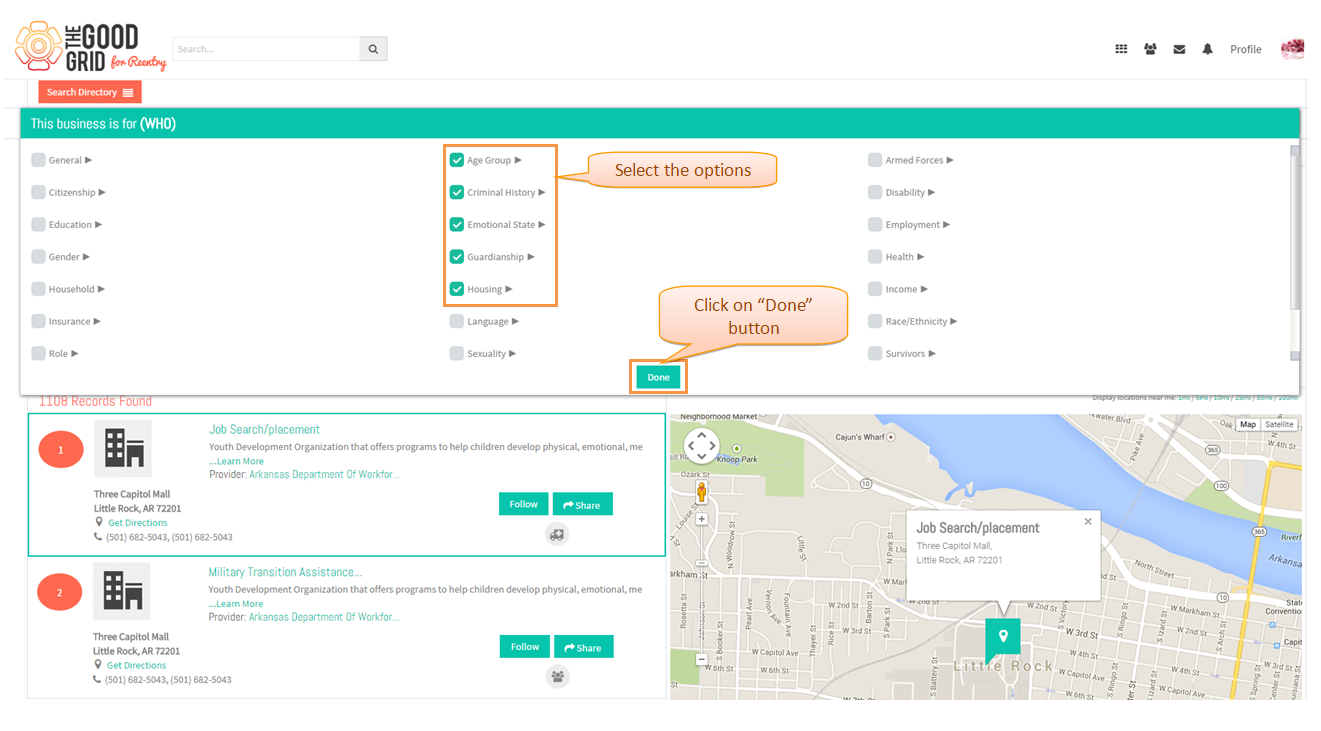Image resolution: width=1321 pixels, height=731 pixels.
Task: Open the Job Search/placement title link
Action: (x=264, y=429)
